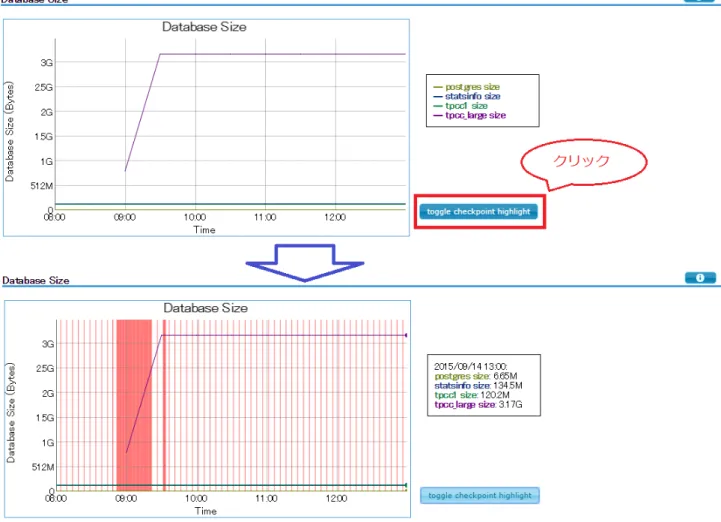Click 3G axis label on upper chart
Viewport: 721px width, 522px height.
tap(46, 63)
